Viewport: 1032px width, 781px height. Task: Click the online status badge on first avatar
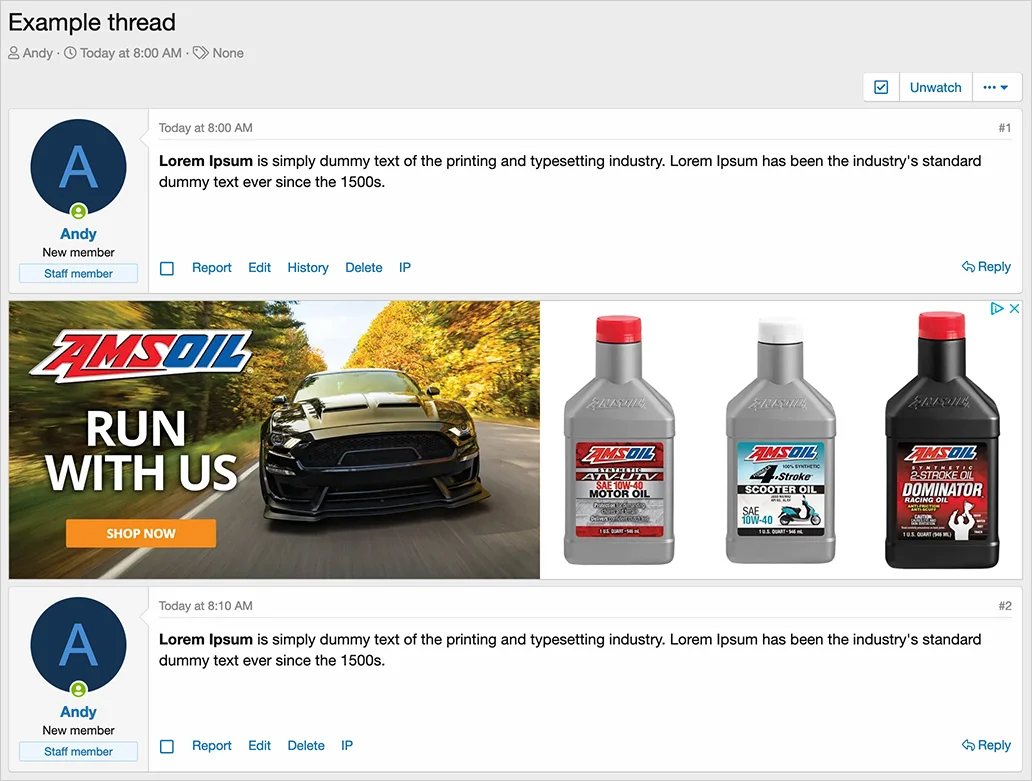click(x=78, y=211)
